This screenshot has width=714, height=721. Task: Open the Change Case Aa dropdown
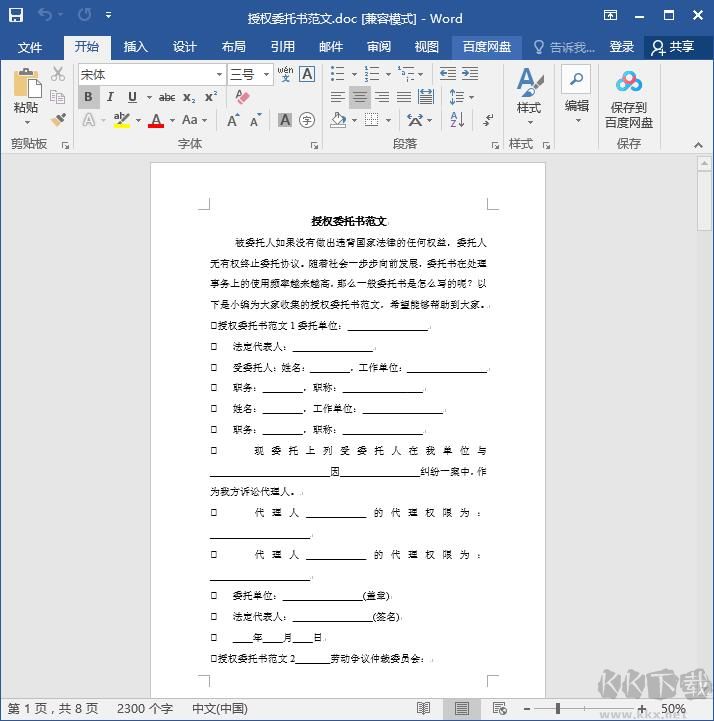pyautogui.click(x=195, y=120)
